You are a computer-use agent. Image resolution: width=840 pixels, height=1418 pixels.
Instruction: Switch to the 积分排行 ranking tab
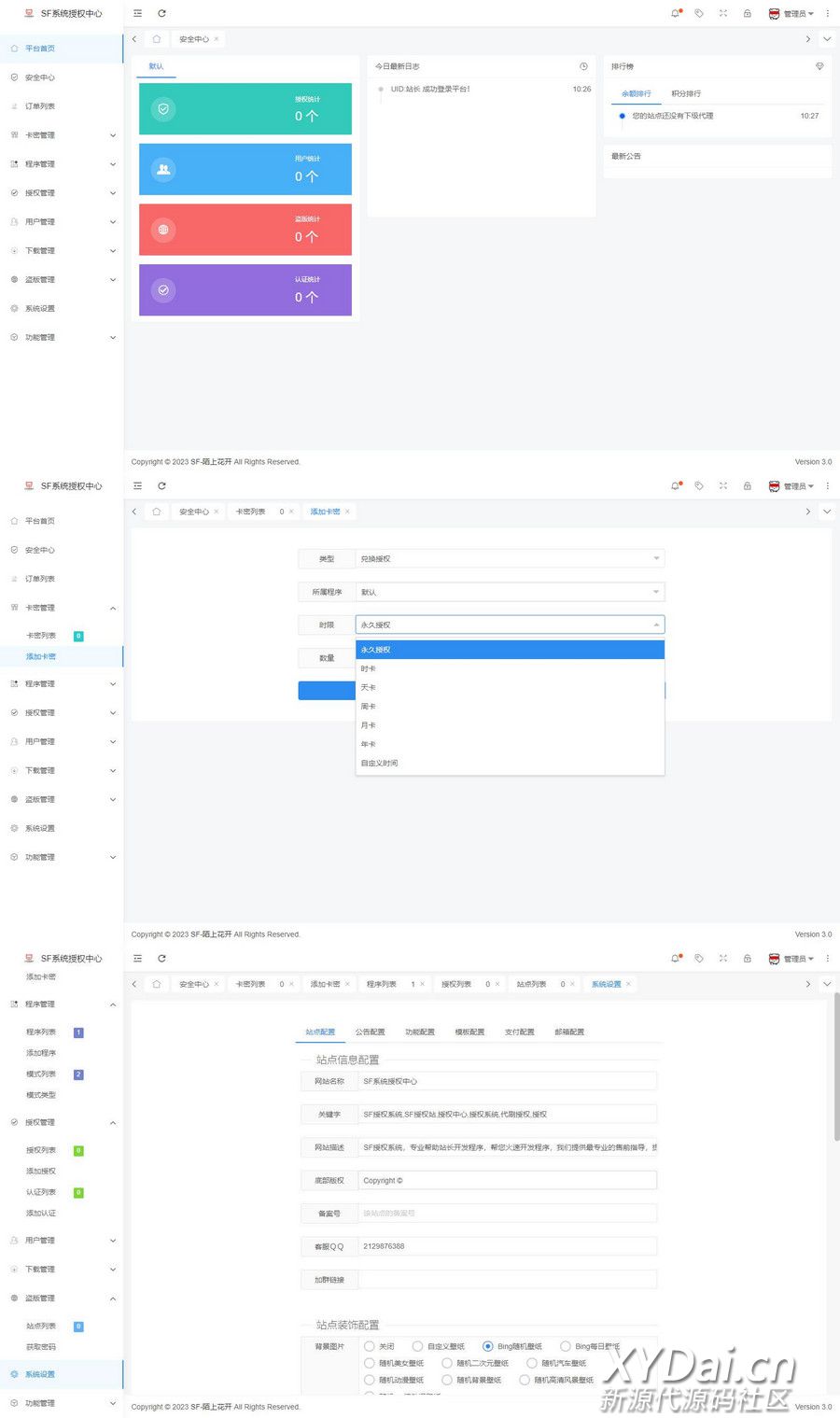coord(686,93)
